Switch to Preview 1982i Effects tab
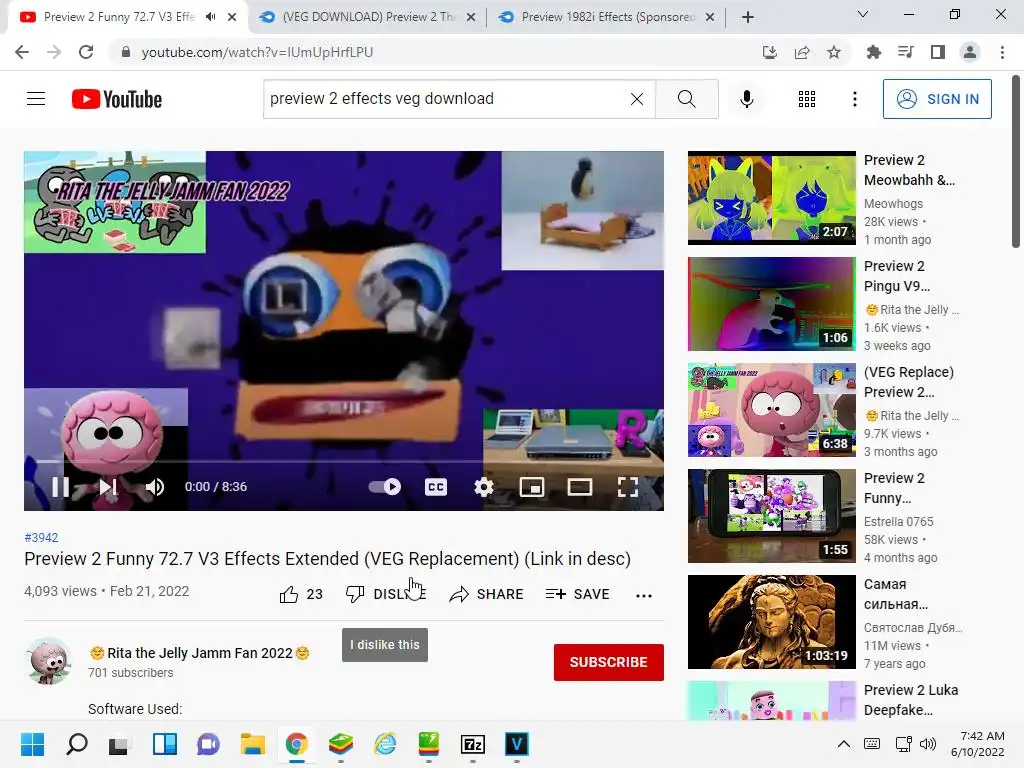 [x=607, y=17]
